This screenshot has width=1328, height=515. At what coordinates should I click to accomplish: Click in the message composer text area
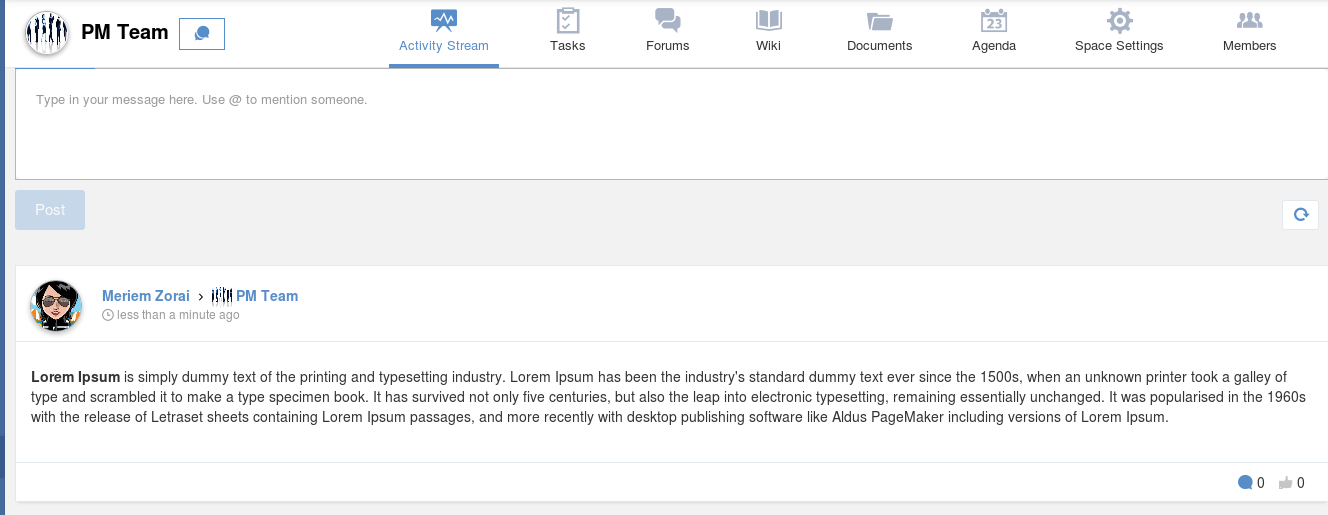(x=671, y=124)
